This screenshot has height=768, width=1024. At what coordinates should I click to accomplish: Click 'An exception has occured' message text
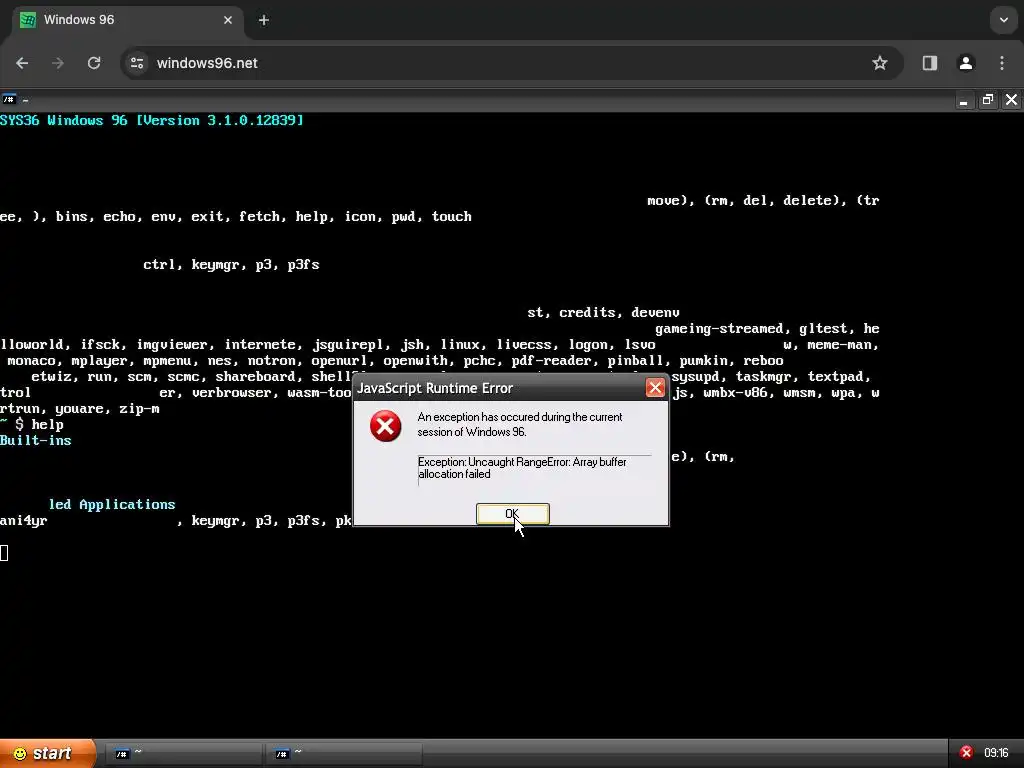[x=520, y=424]
